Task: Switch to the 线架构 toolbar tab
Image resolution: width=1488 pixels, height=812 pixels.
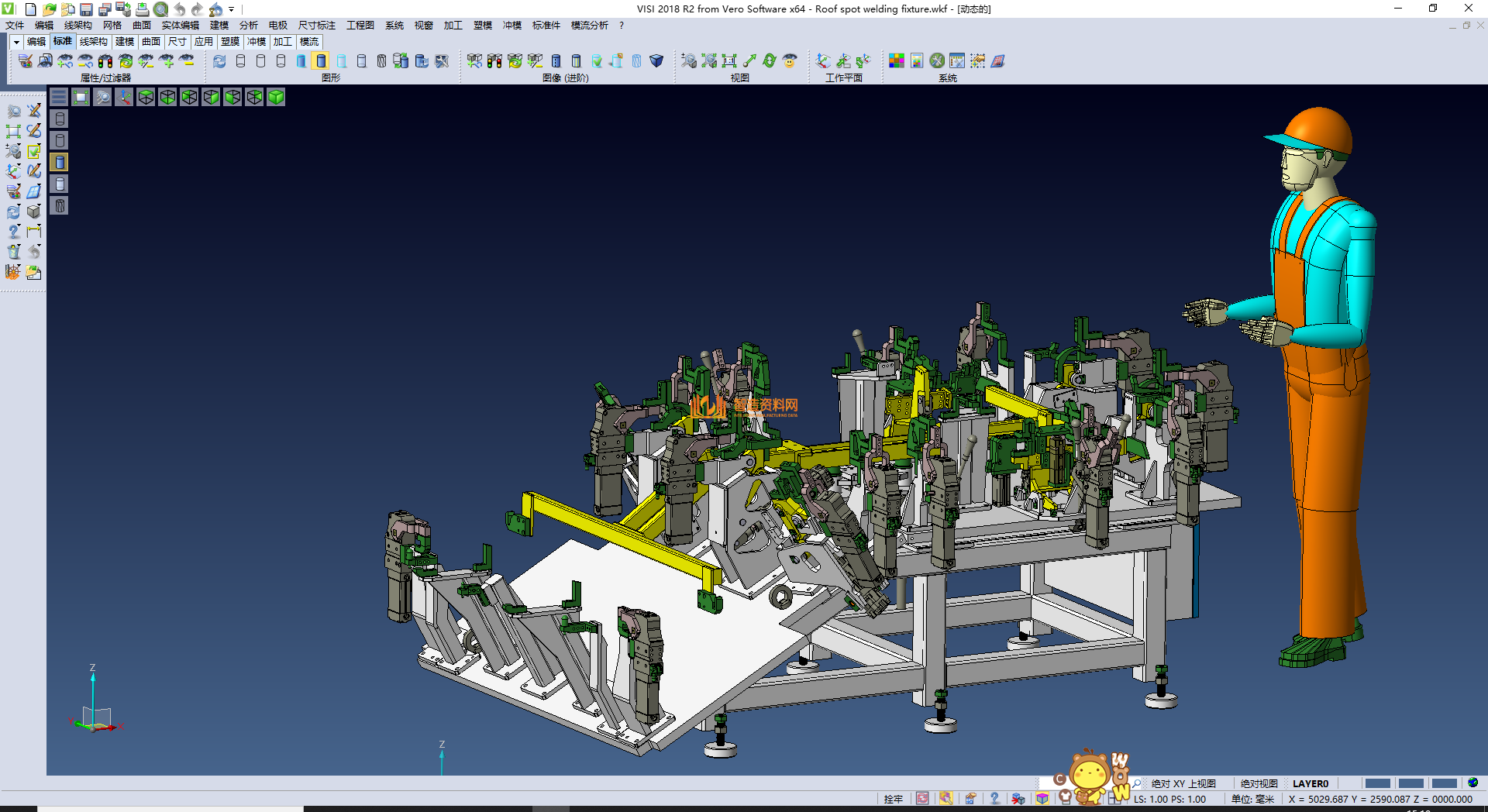Action: pyautogui.click(x=93, y=42)
